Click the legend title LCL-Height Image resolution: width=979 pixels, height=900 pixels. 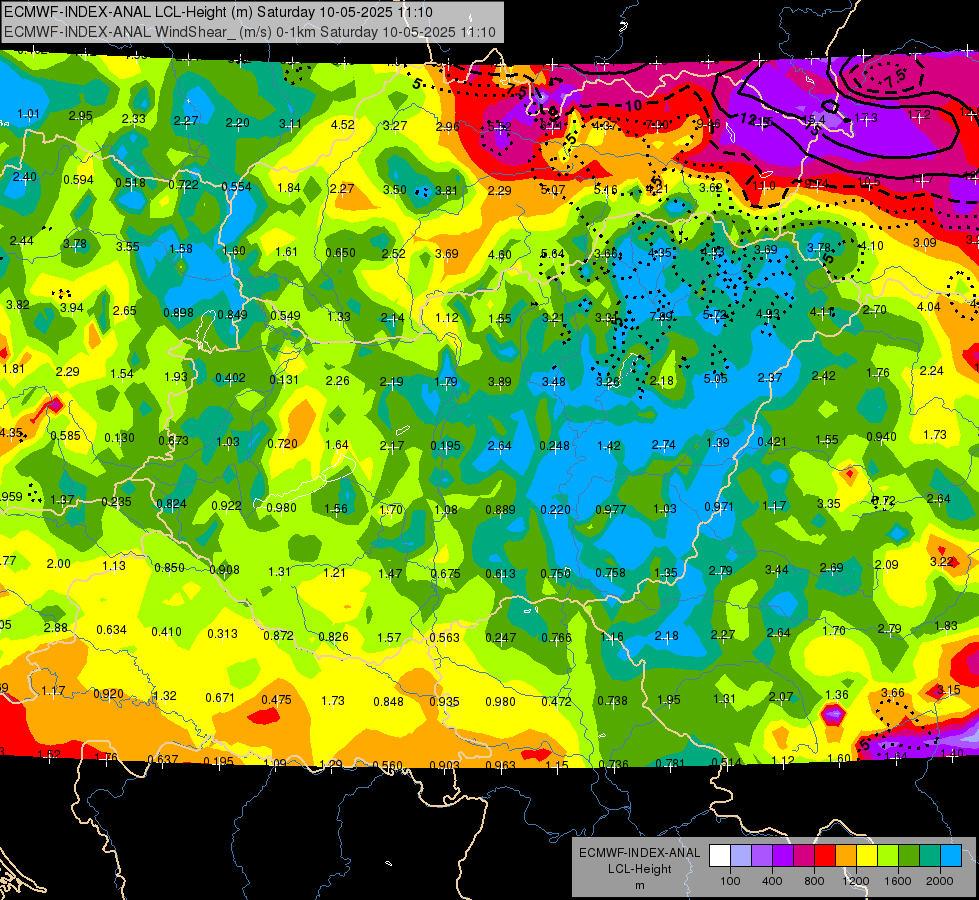click(639, 869)
